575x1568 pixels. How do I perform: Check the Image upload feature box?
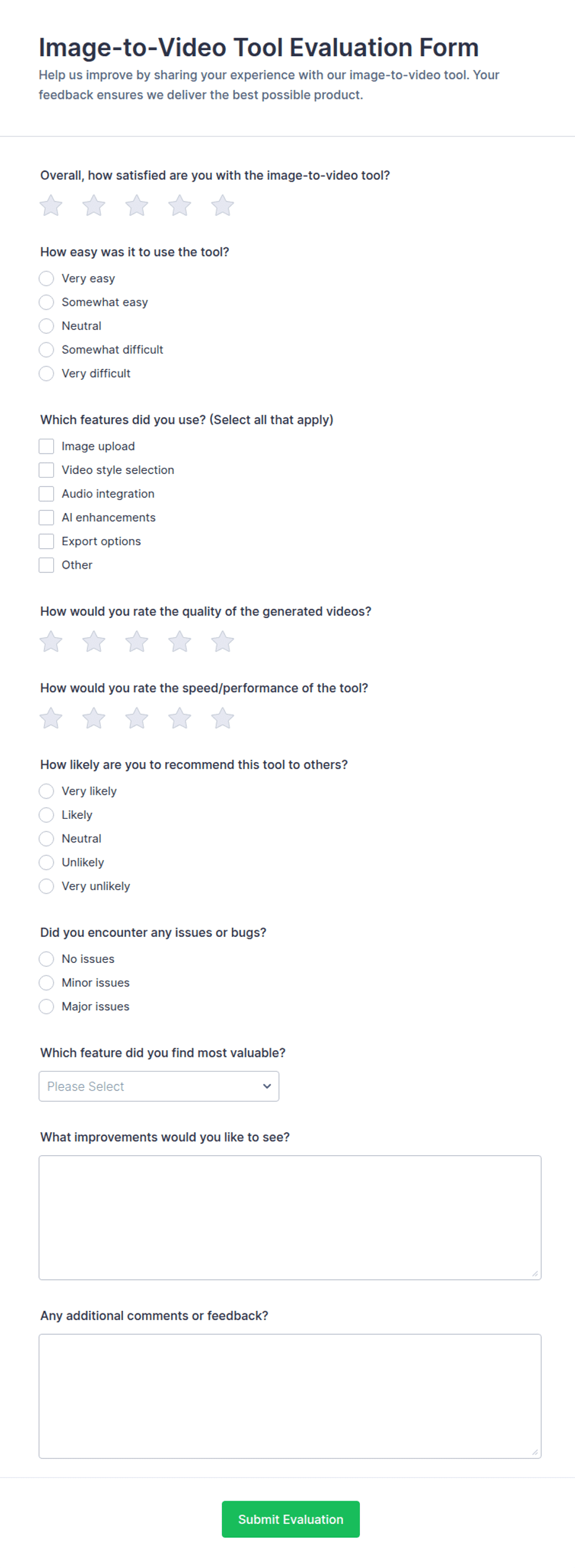[46, 446]
